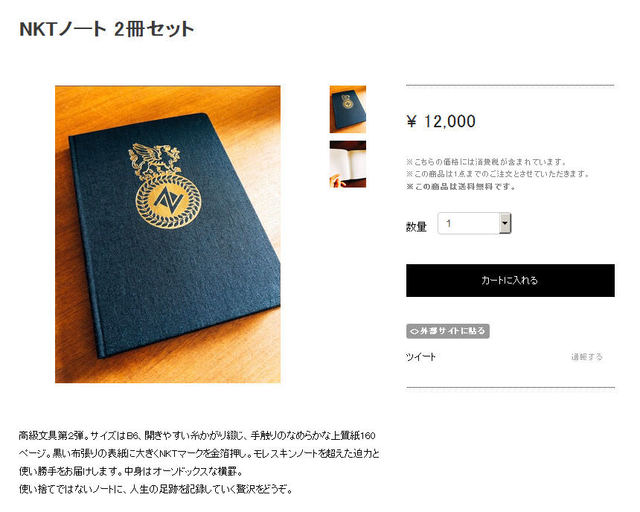Image resolution: width=640 pixels, height=512 pixels.
Task: Click the NKTノート 2冊セット product title
Action: 107,29
